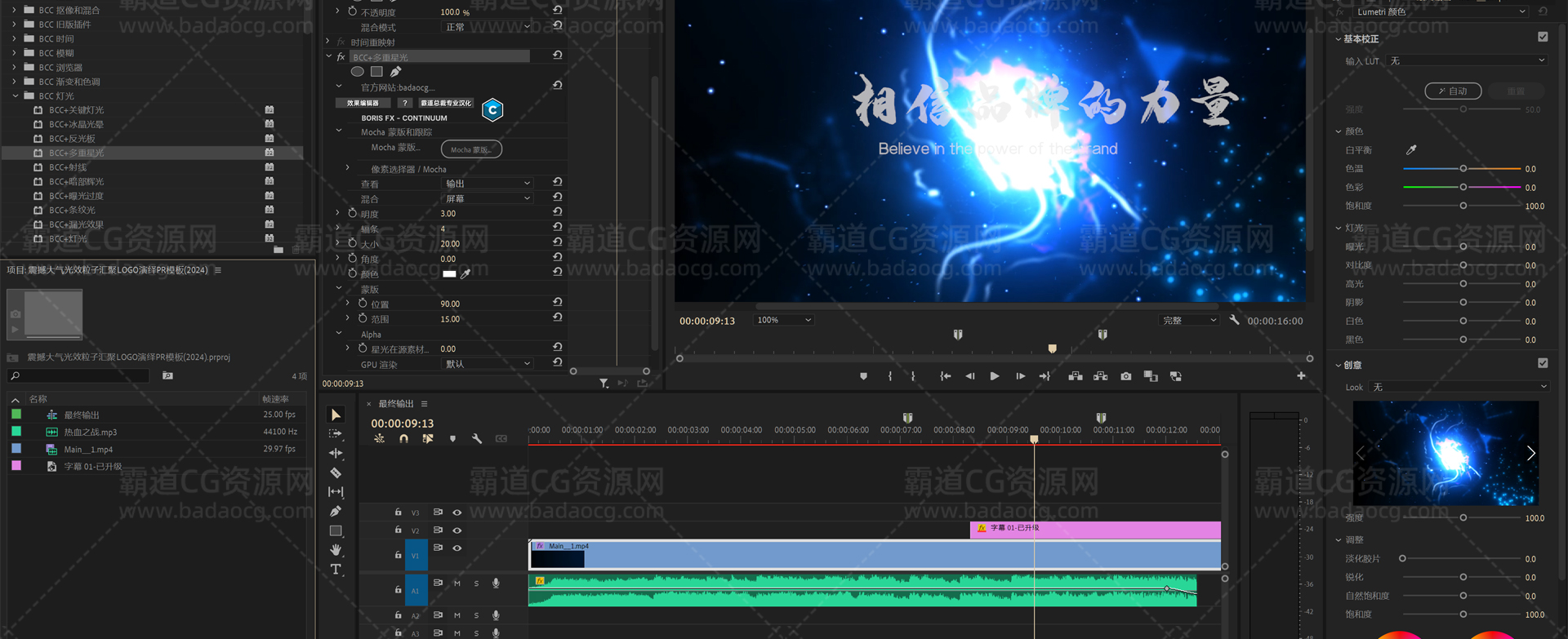This screenshot has height=639, width=1568.
Task: Open the Program Monitor wrench settings
Action: pos(1235,320)
